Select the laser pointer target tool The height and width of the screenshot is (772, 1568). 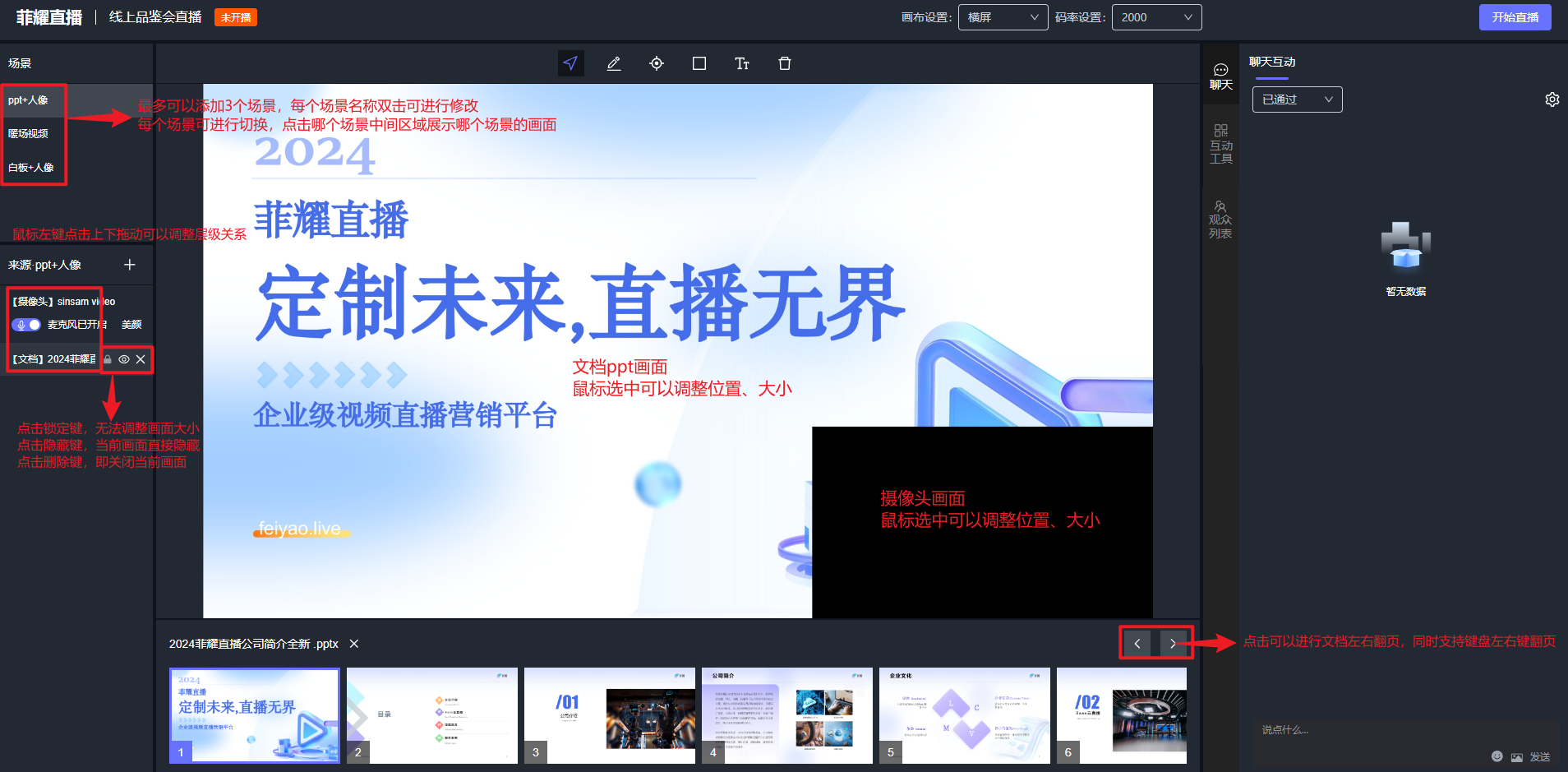657,63
